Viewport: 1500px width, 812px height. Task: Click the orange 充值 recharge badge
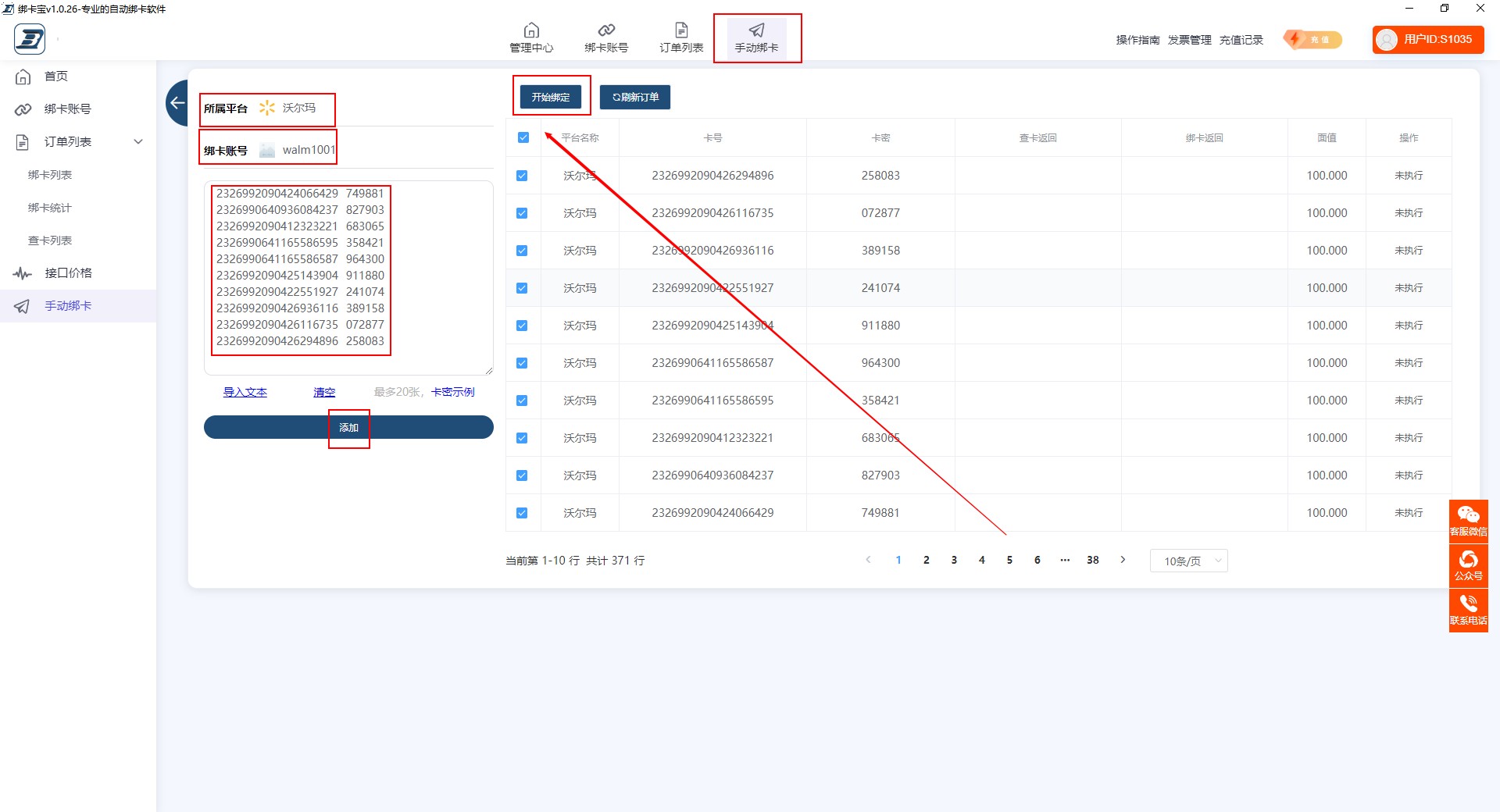(x=1312, y=40)
